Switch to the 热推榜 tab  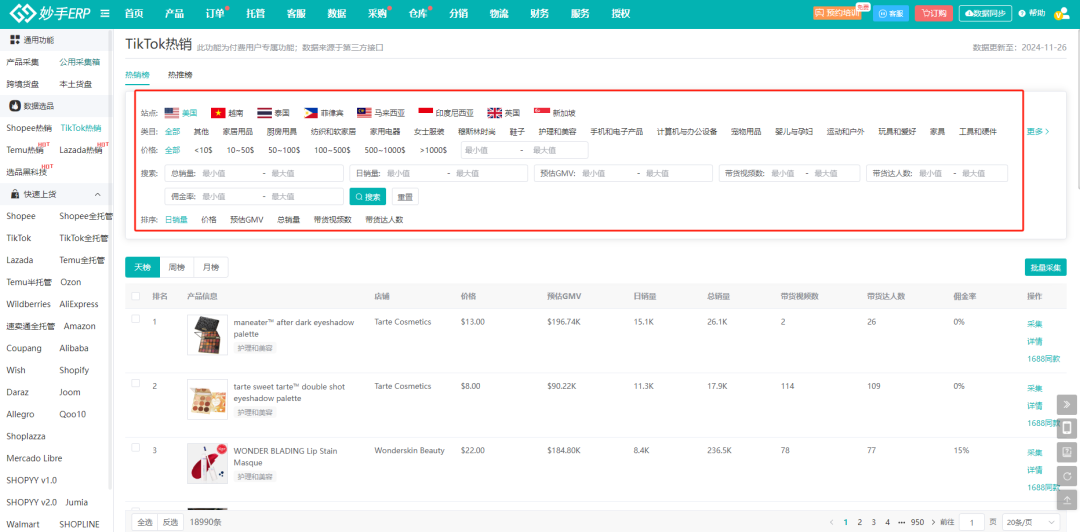(x=180, y=74)
